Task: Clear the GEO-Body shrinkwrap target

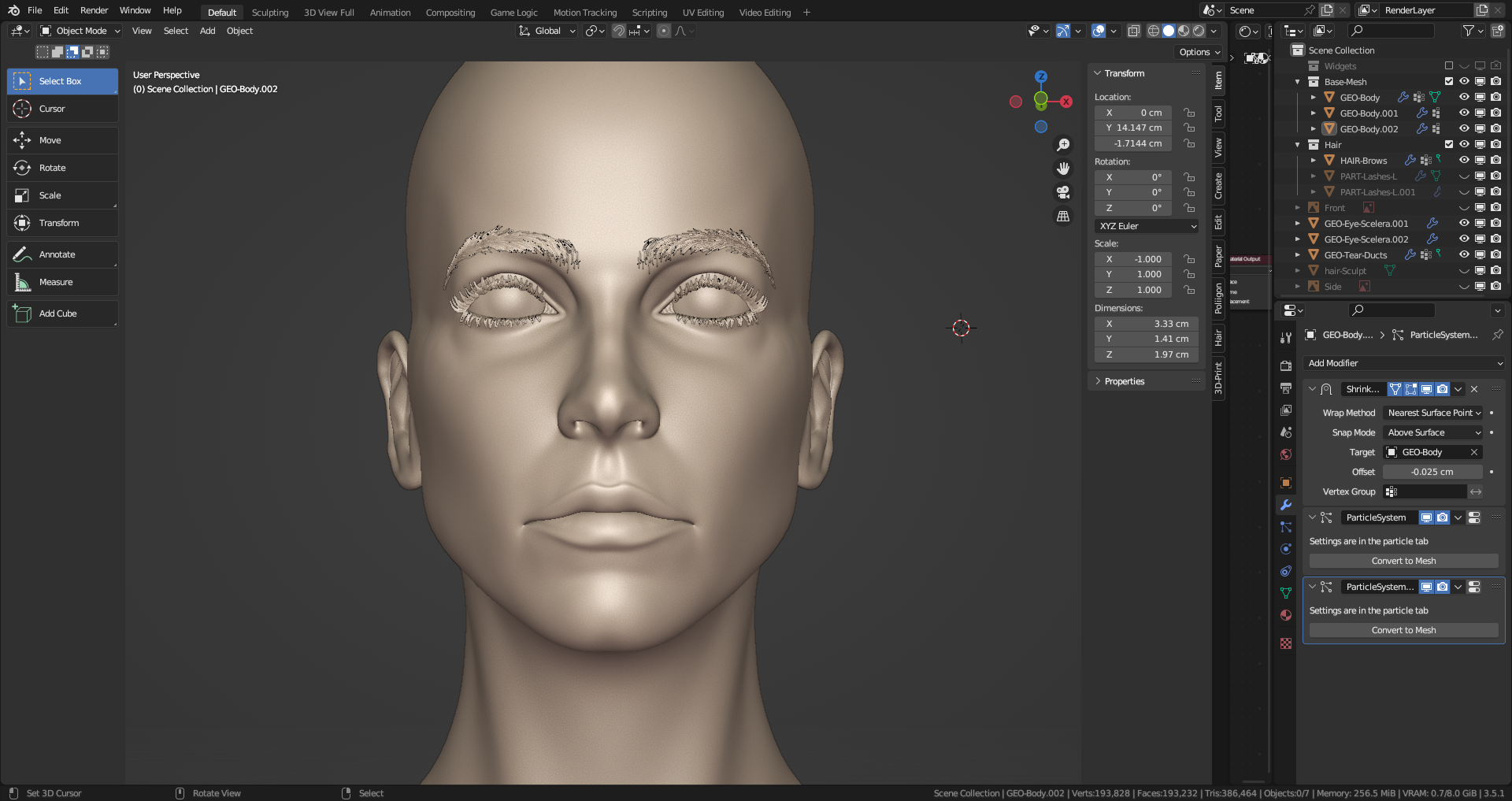Action: (x=1473, y=452)
